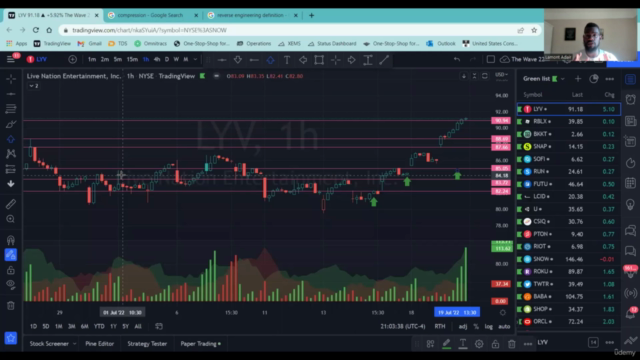Viewport: 640px width, 360px height.
Task: Toggle auto scale option
Action: tap(504, 327)
